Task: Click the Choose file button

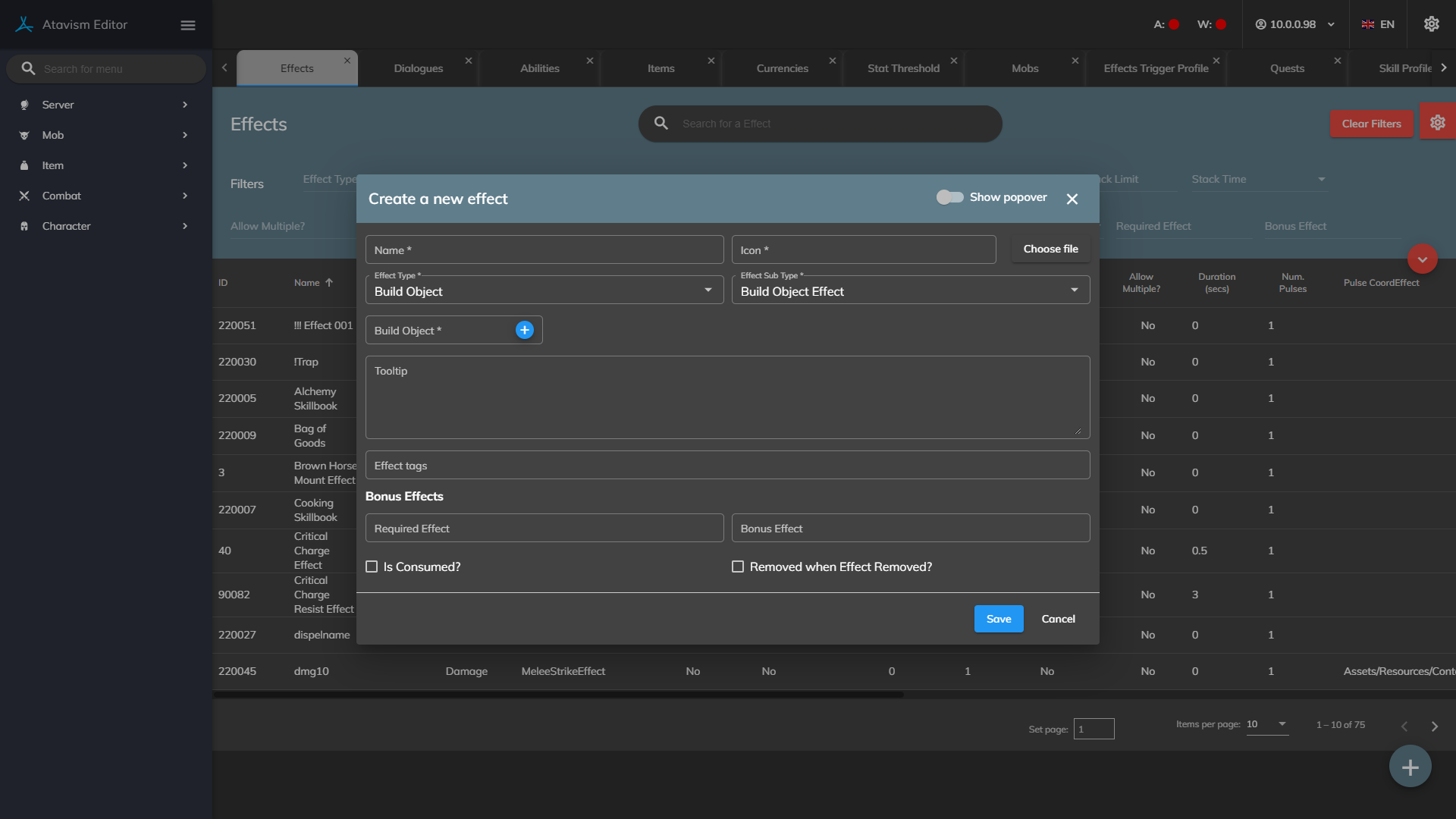Action: tap(1050, 249)
